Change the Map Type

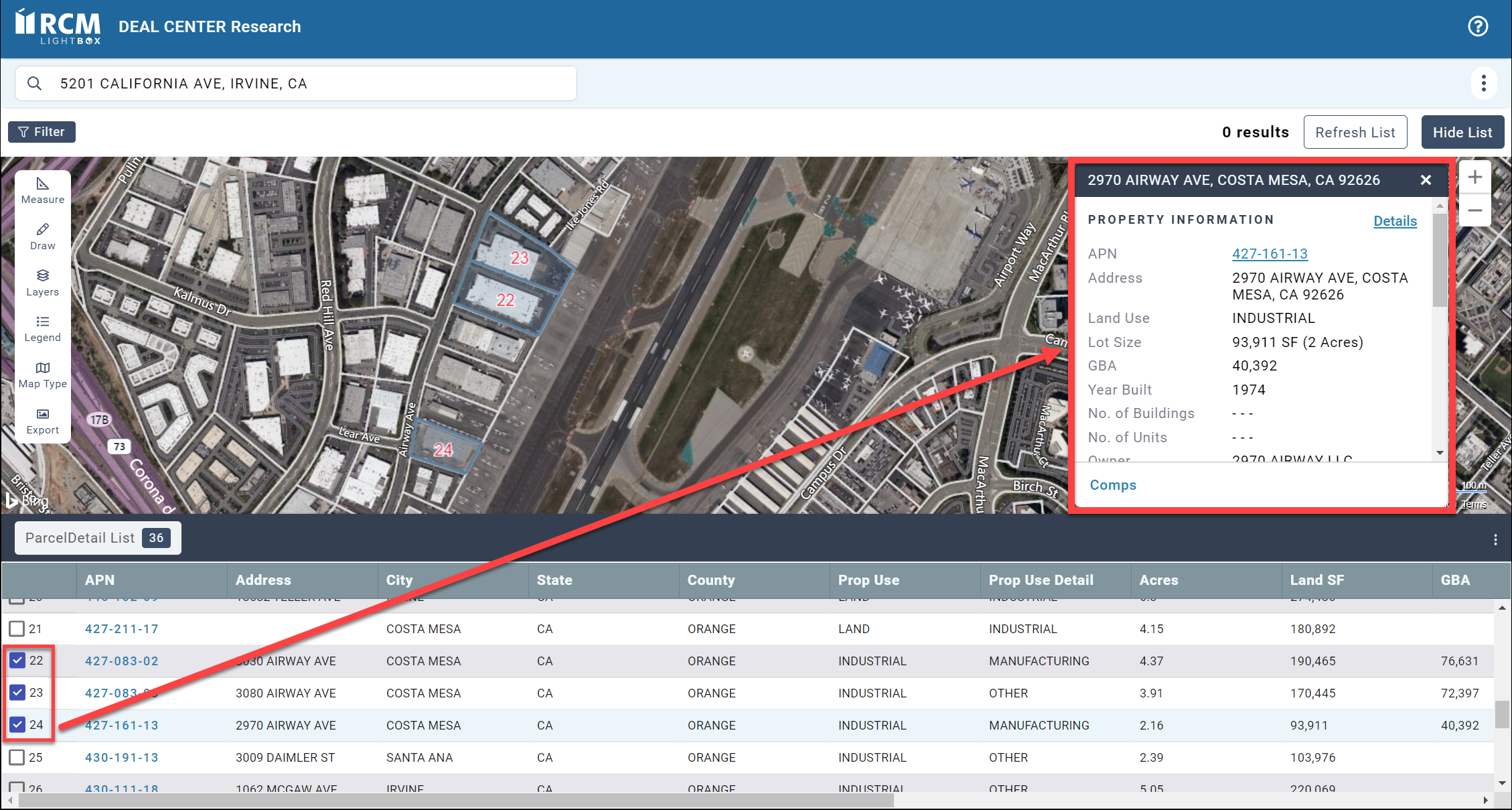[x=42, y=375]
